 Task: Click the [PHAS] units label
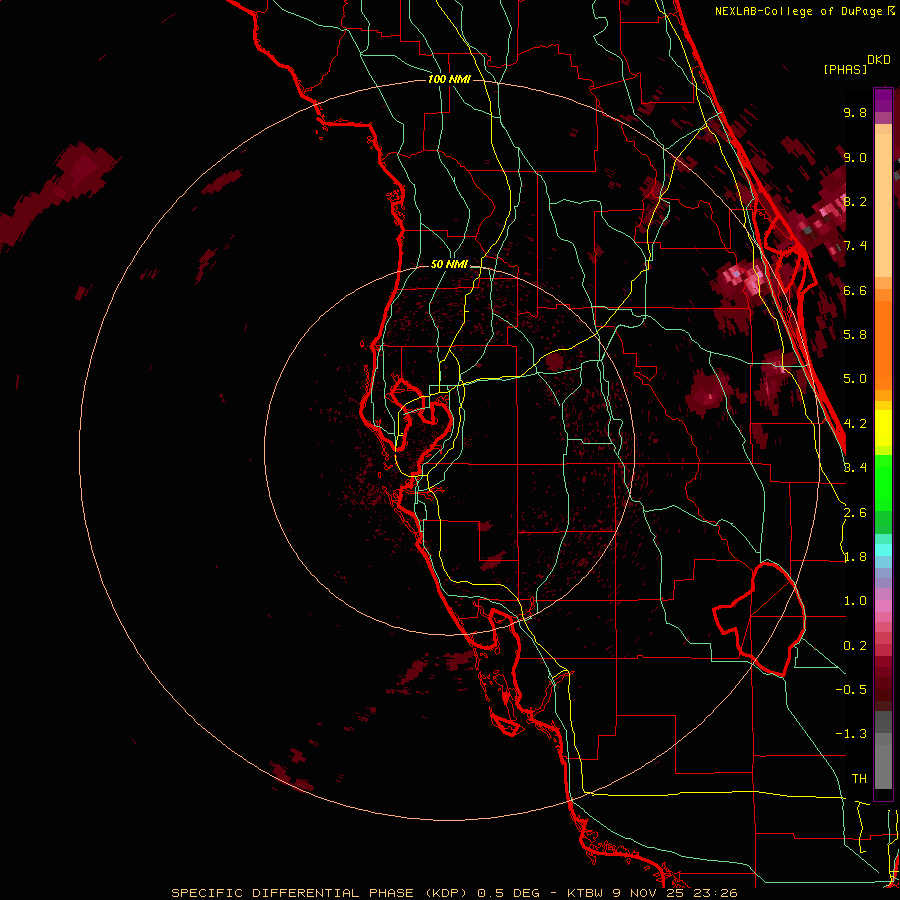tap(845, 69)
